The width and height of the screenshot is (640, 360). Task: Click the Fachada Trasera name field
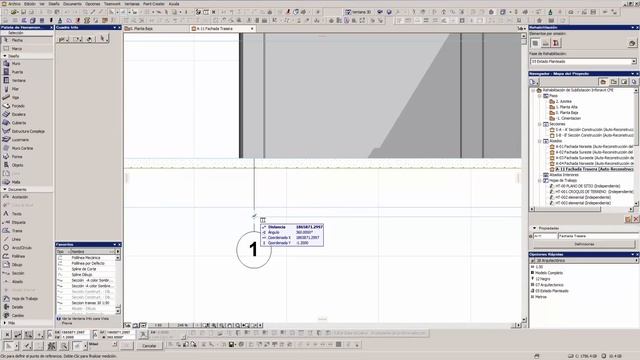[598, 236]
